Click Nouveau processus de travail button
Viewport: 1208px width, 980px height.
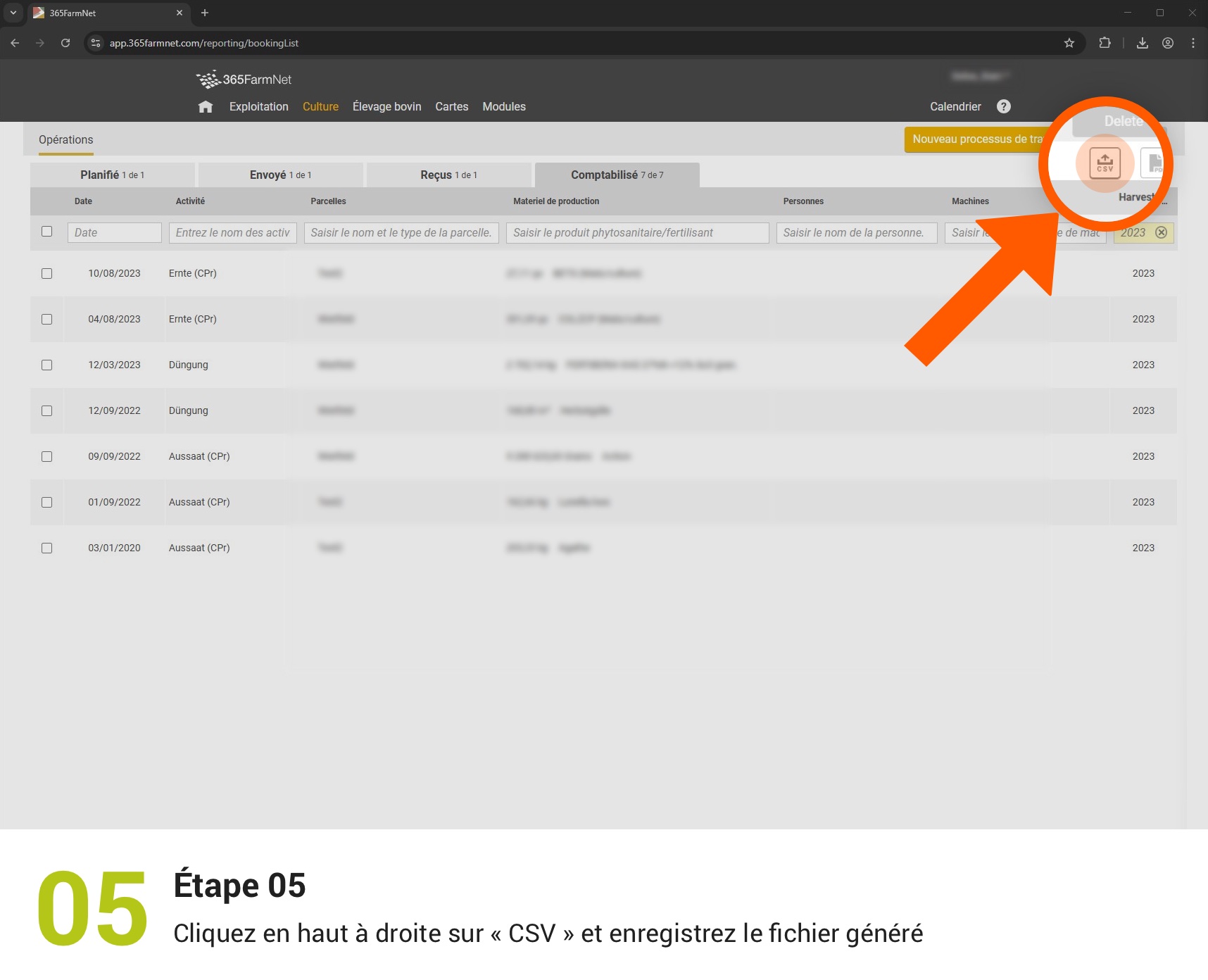(x=975, y=139)
